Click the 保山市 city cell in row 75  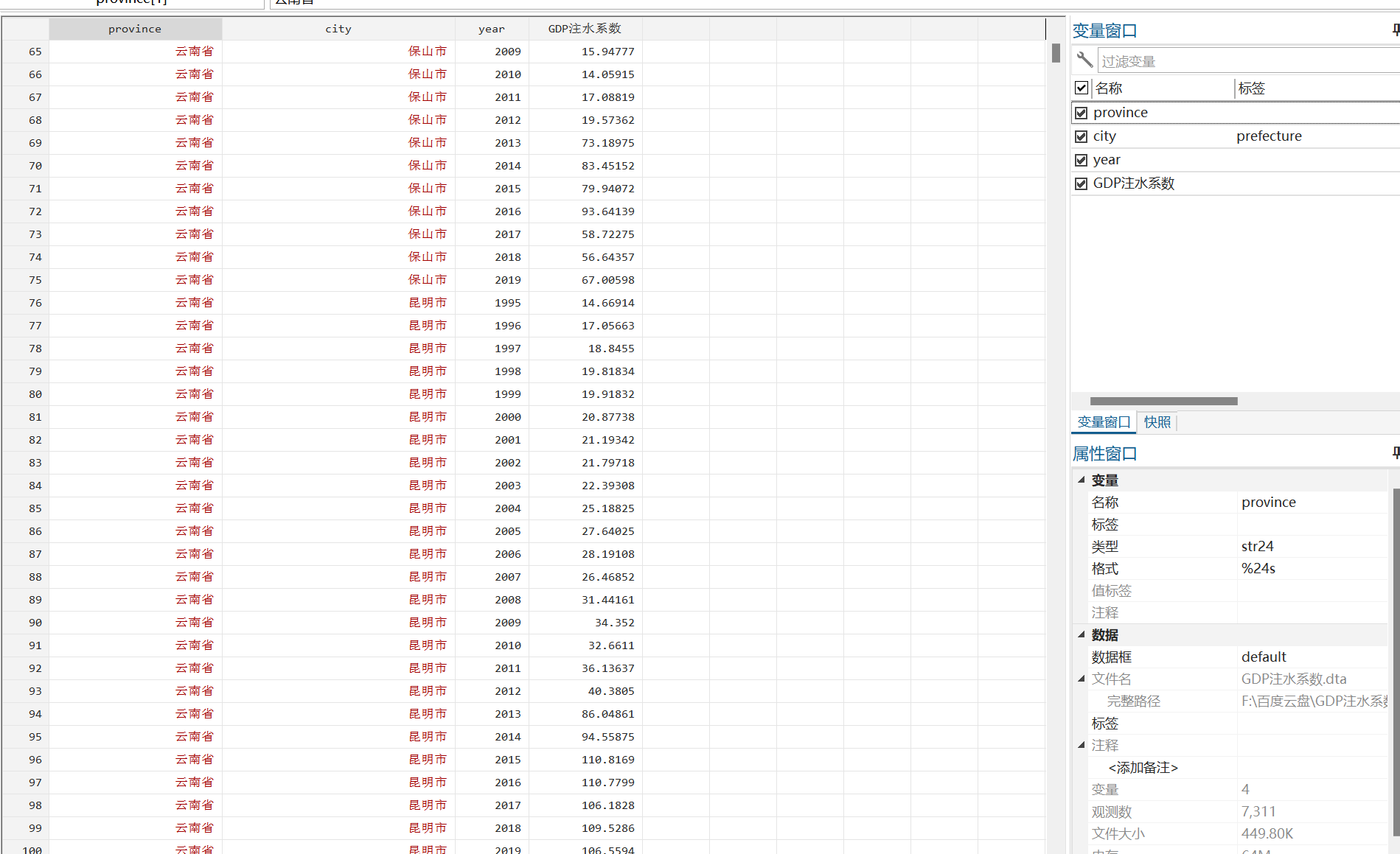pyautogui.click(x=338, y=280)
